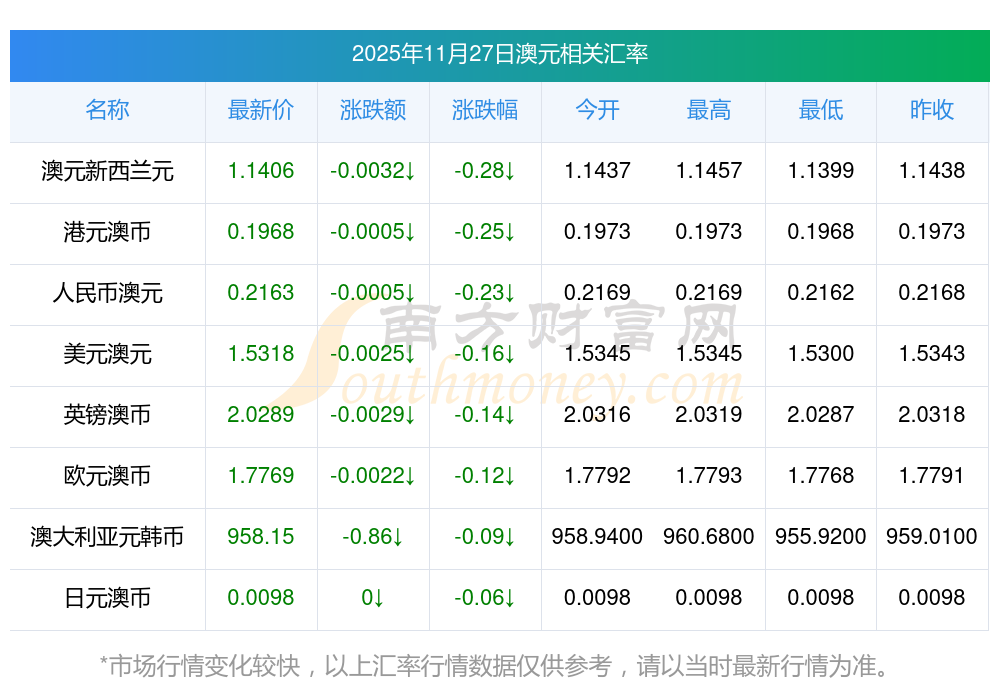This screenshot has width=1000, height=697.
Task: Click the 昨收 column header
Action: [932, 111]
